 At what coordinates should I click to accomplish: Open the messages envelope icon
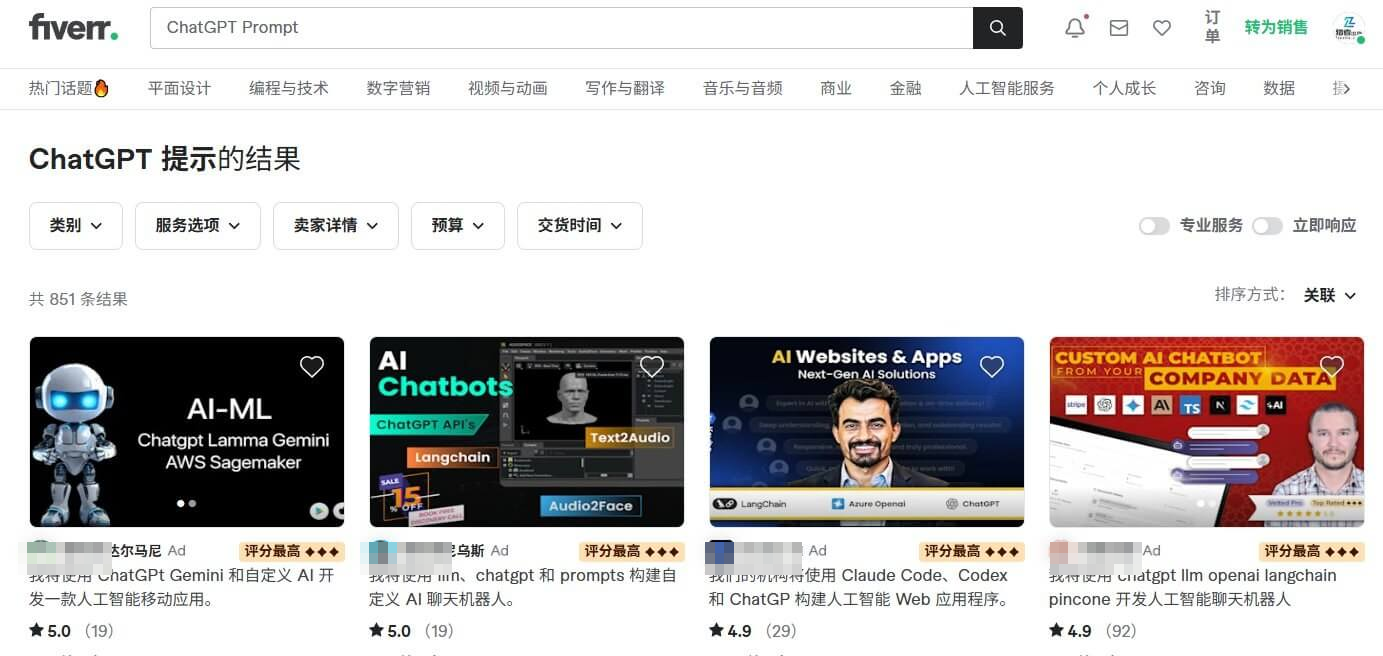(x=1119, y=28)
